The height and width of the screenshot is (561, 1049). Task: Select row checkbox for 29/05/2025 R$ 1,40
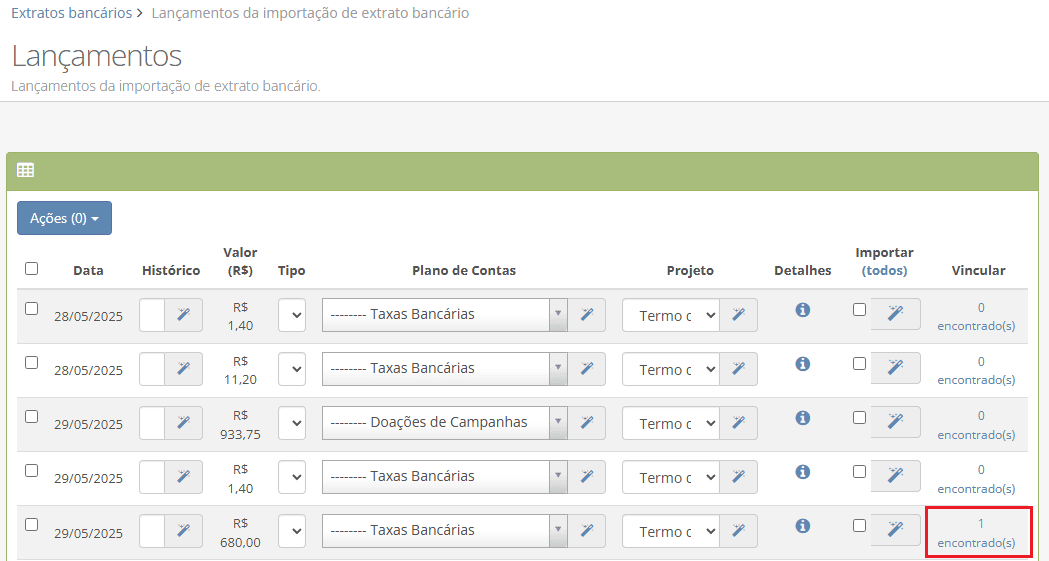tap(31, 471)
